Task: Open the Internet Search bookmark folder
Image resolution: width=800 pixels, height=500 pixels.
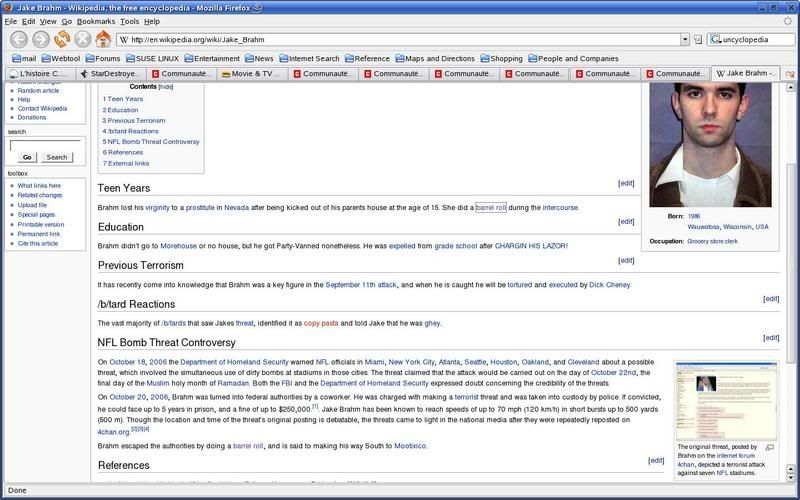Action: (309, 59)
